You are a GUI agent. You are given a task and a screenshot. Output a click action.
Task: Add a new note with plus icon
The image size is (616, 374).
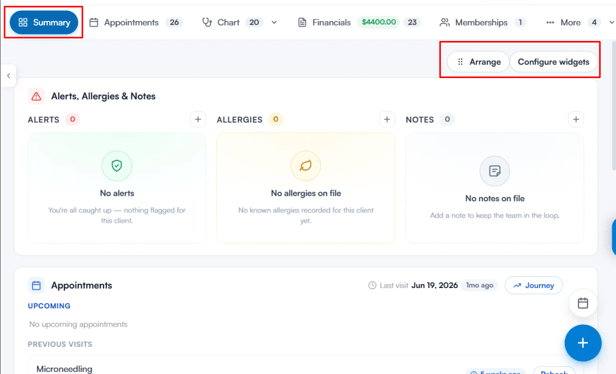(x=576, y=119)
